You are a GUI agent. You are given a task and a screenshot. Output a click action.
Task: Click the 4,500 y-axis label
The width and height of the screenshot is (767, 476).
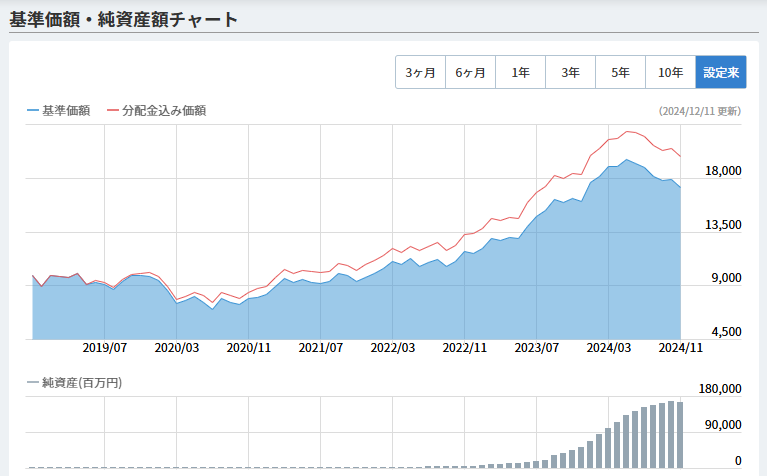pyautogui.click(x=726, y=332)
